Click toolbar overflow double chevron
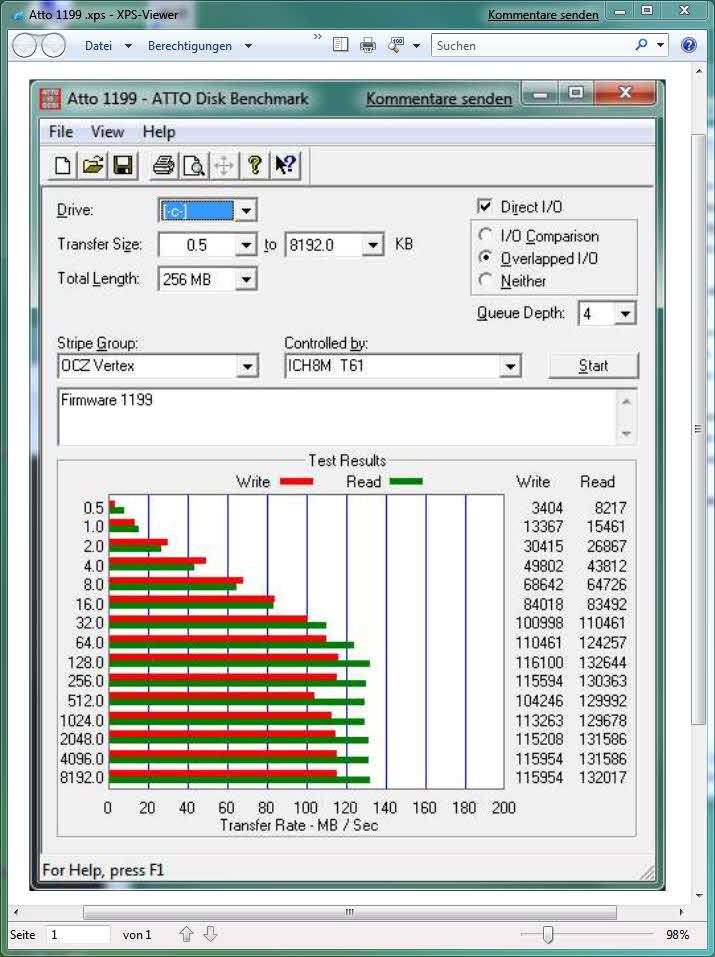715x957 pixels. pos(318,37)
